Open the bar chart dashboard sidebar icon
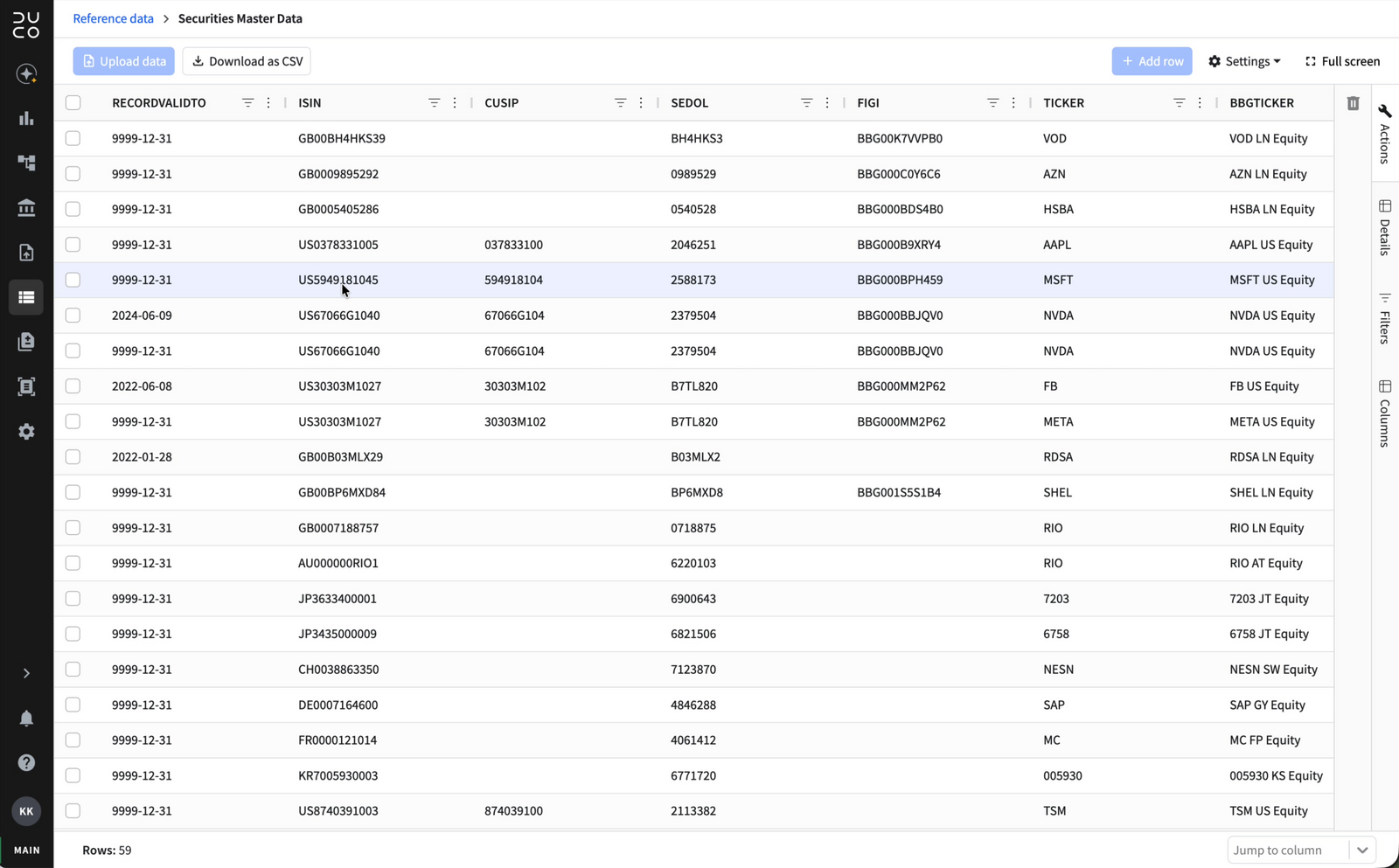The height and width of the screenshot is (868, 1399). point(26,118)
